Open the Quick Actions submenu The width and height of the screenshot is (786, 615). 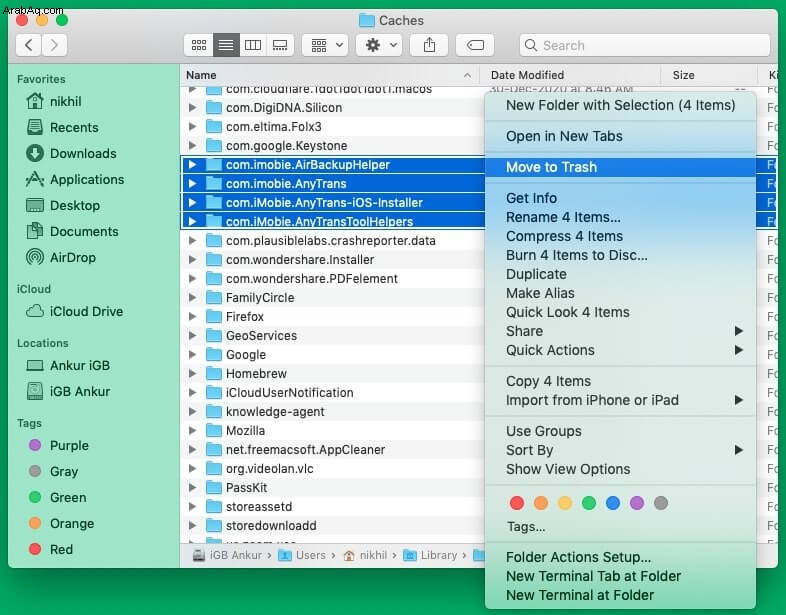620,350
